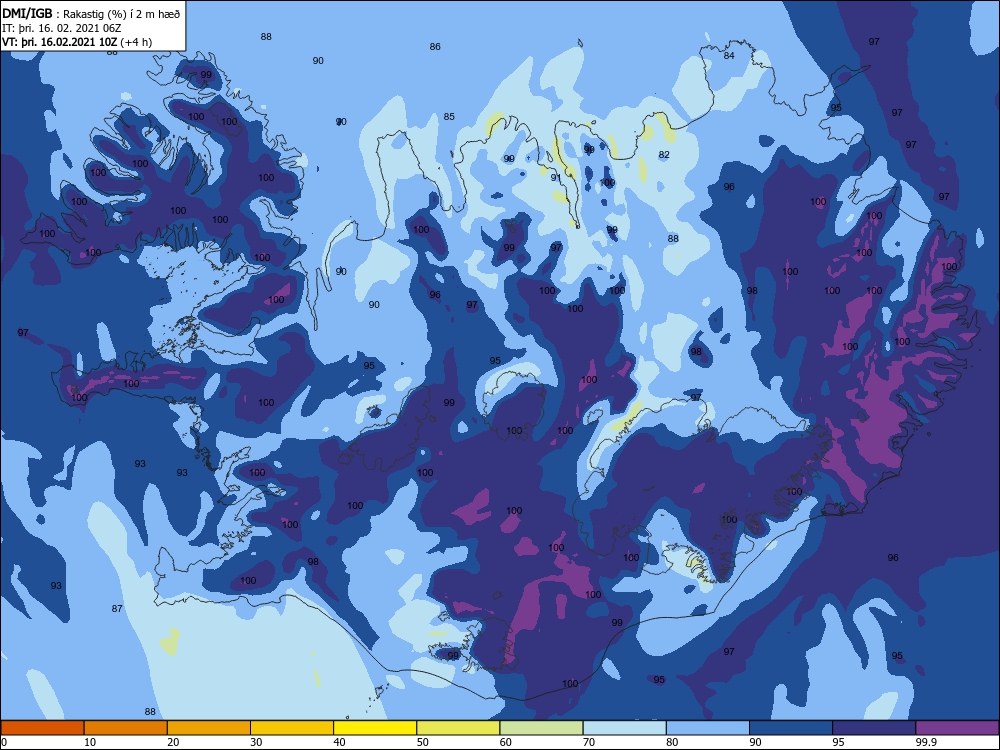
Task: Click the "87" humidity value on the map
Action: tap(117, 608)
